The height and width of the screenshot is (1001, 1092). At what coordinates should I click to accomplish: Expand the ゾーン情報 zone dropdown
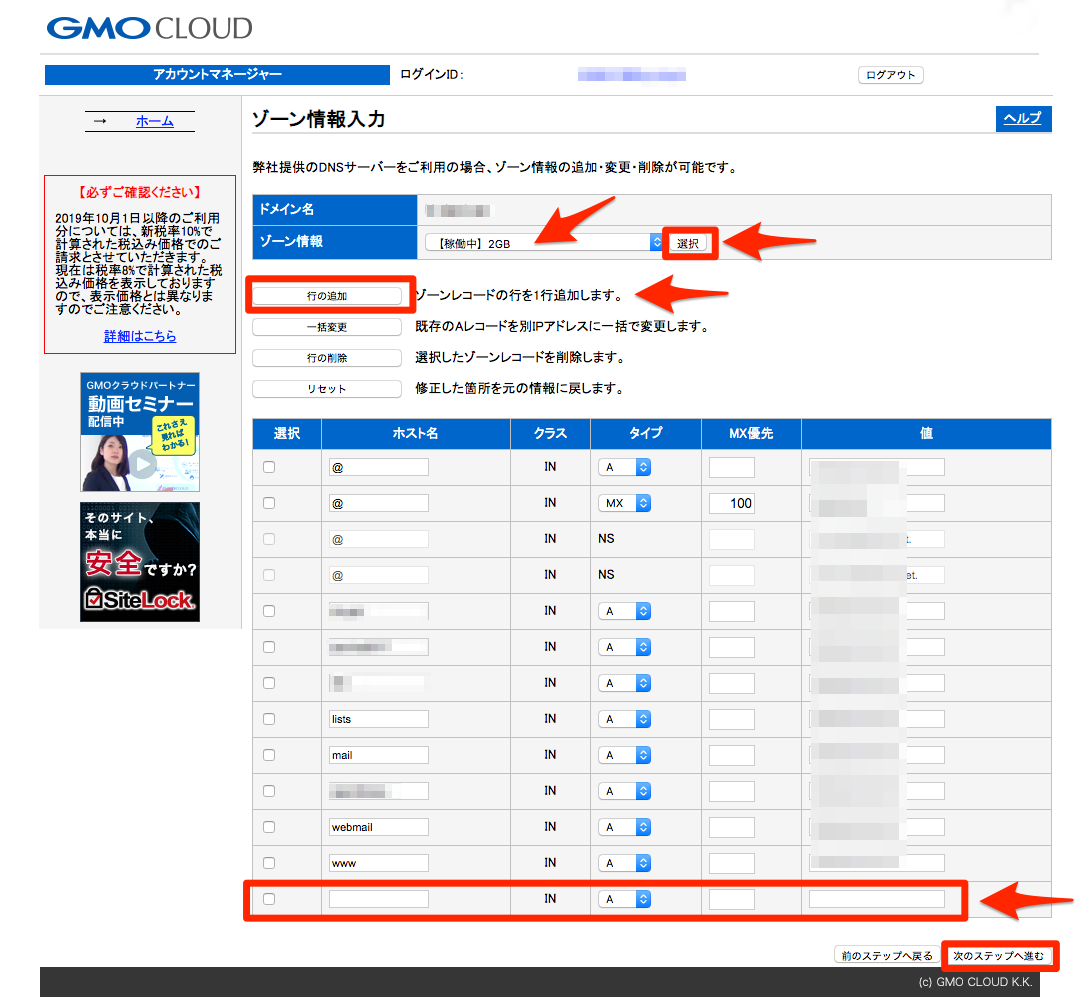[544, 242]
